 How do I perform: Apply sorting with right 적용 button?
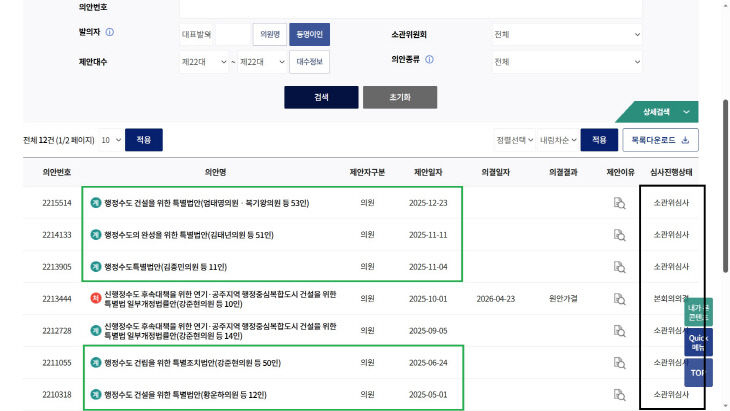click(x=599, y=140)
